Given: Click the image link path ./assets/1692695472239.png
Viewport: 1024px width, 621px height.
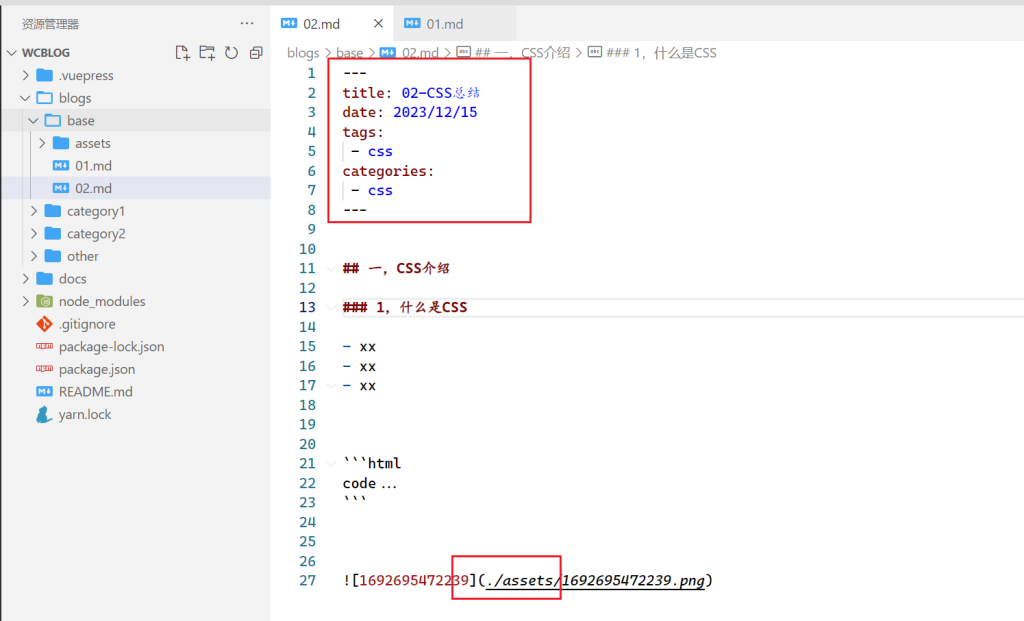Looking at the screenshot, I should [596, 581].
